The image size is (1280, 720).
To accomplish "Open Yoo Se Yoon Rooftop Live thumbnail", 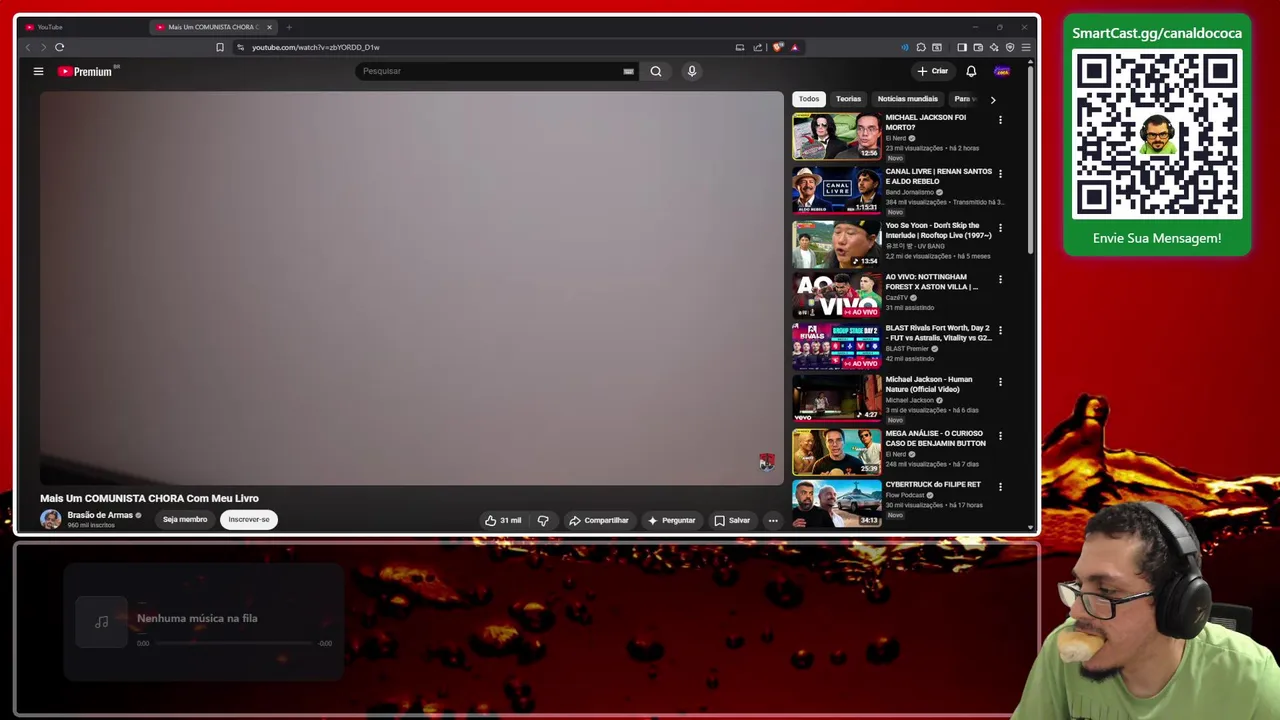I will click(837, 243).
